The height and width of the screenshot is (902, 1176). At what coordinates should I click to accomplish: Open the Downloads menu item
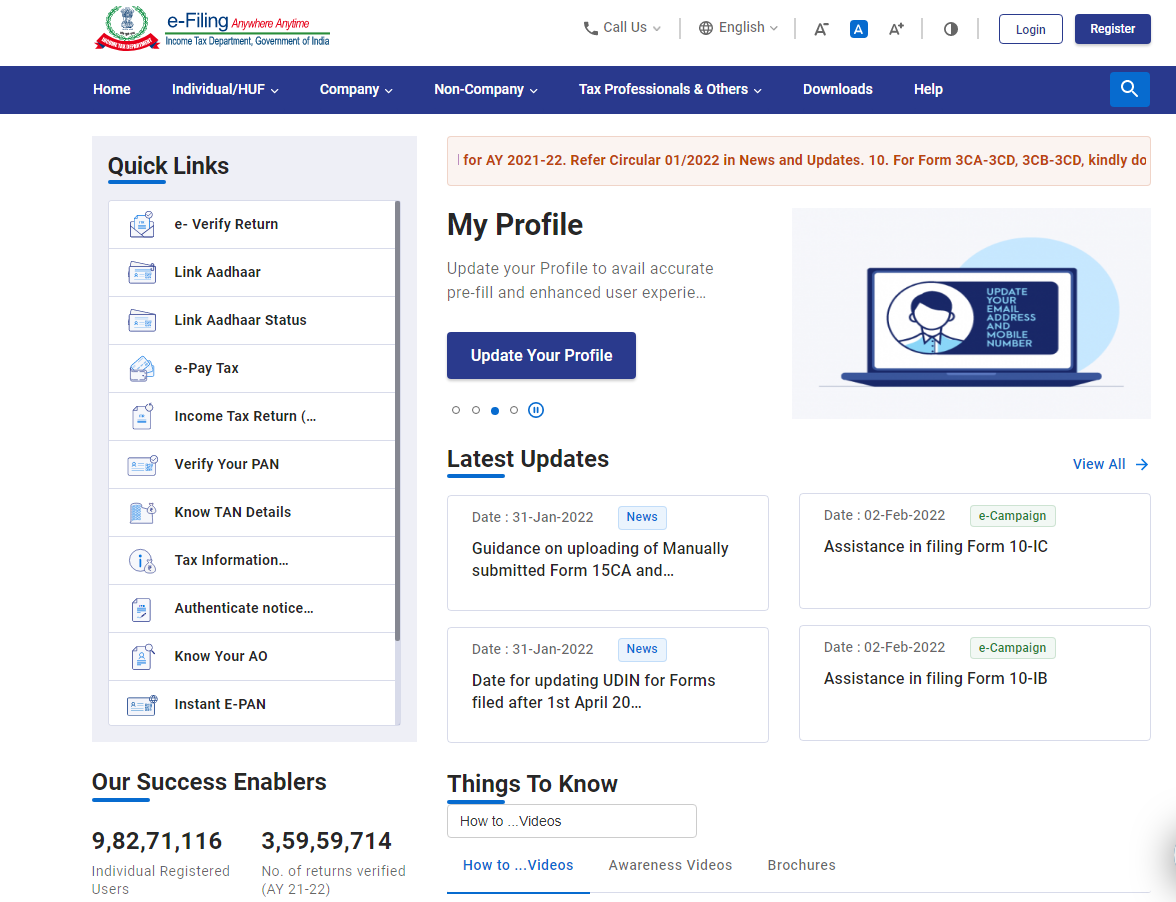point(837,89)
